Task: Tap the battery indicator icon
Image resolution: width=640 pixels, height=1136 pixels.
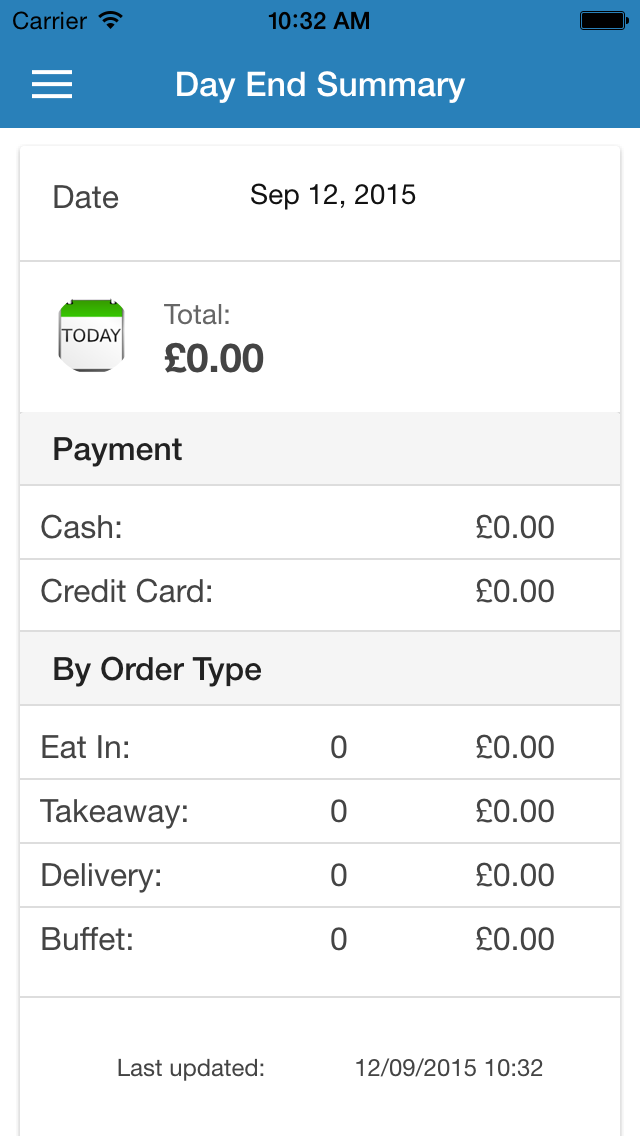Action: (x=603, y=20)
